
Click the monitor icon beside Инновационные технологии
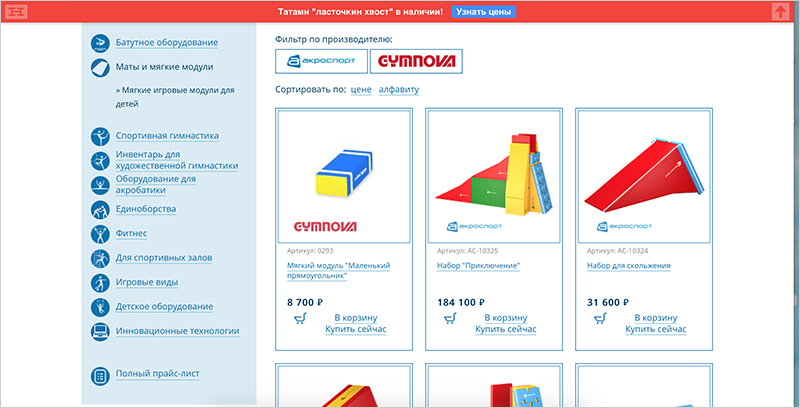pyautogui.click(x=100, y=332)
